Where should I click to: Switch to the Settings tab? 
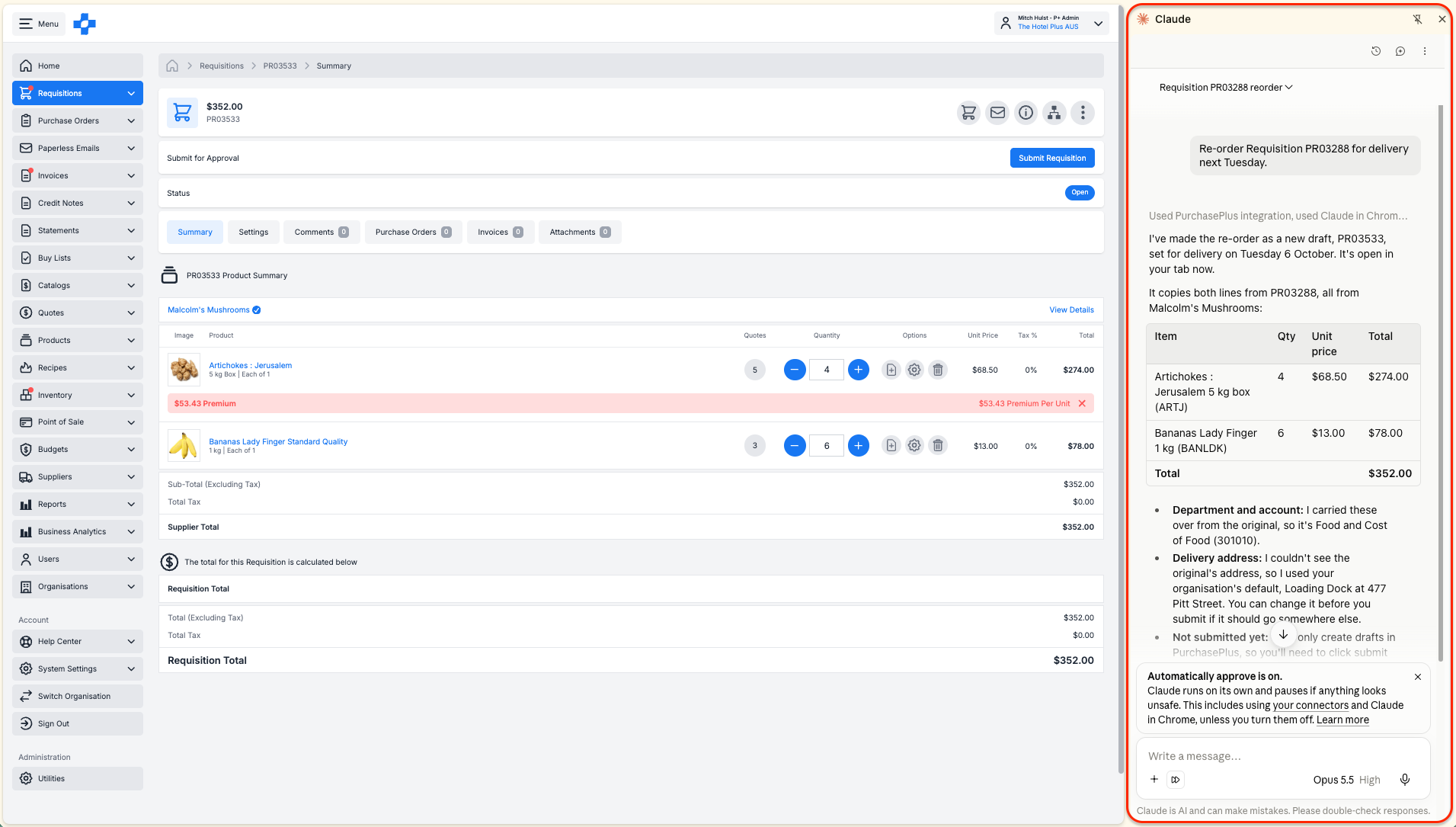point(254,232)
